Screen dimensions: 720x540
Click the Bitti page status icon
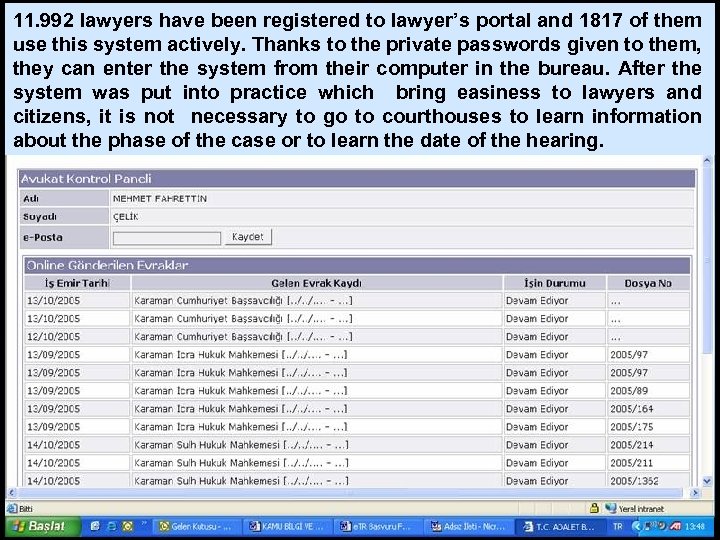point(12,508)
